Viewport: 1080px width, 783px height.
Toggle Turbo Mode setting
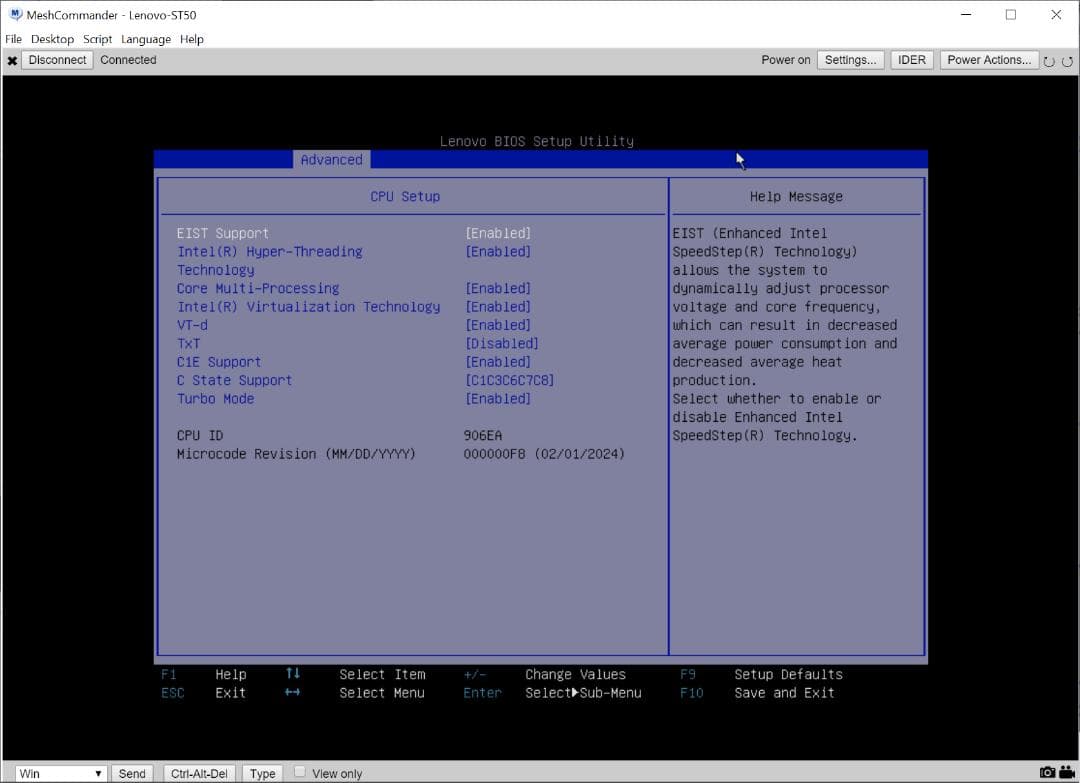coord(498,398)
